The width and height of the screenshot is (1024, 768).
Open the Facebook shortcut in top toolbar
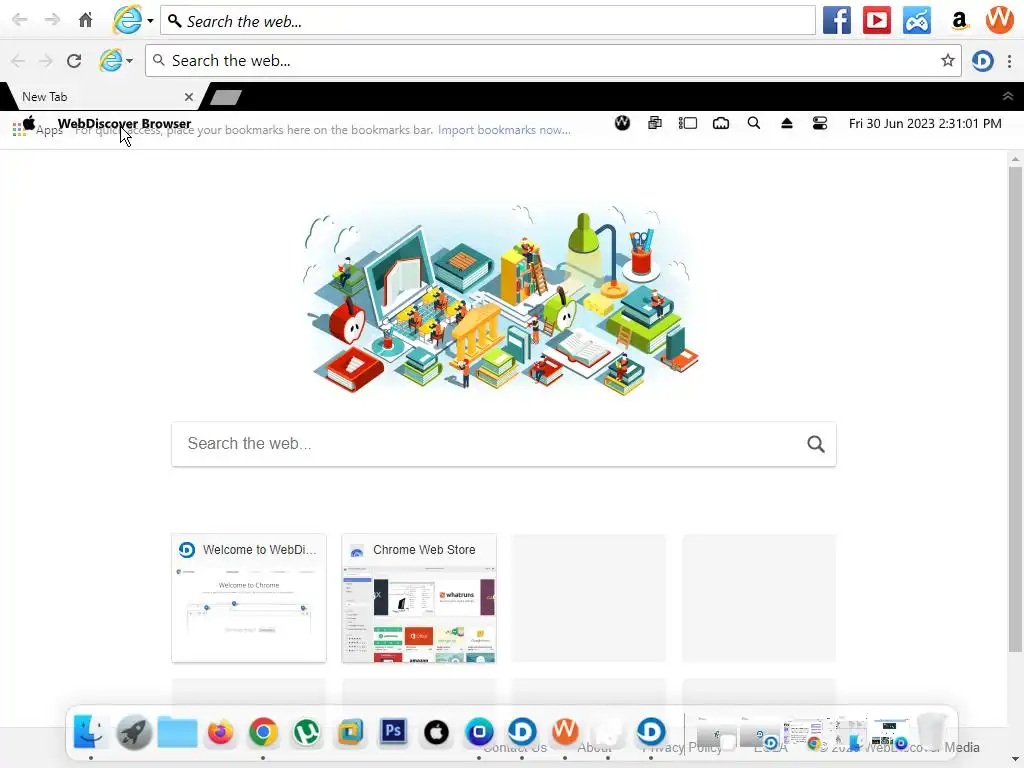point(837,20)
